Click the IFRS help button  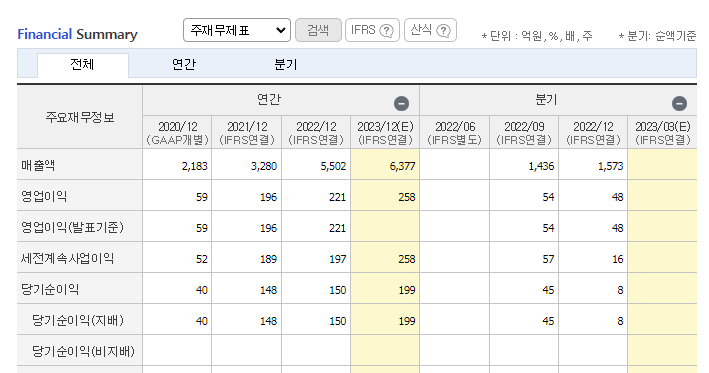pyautogui.click(x=372, y=30)
